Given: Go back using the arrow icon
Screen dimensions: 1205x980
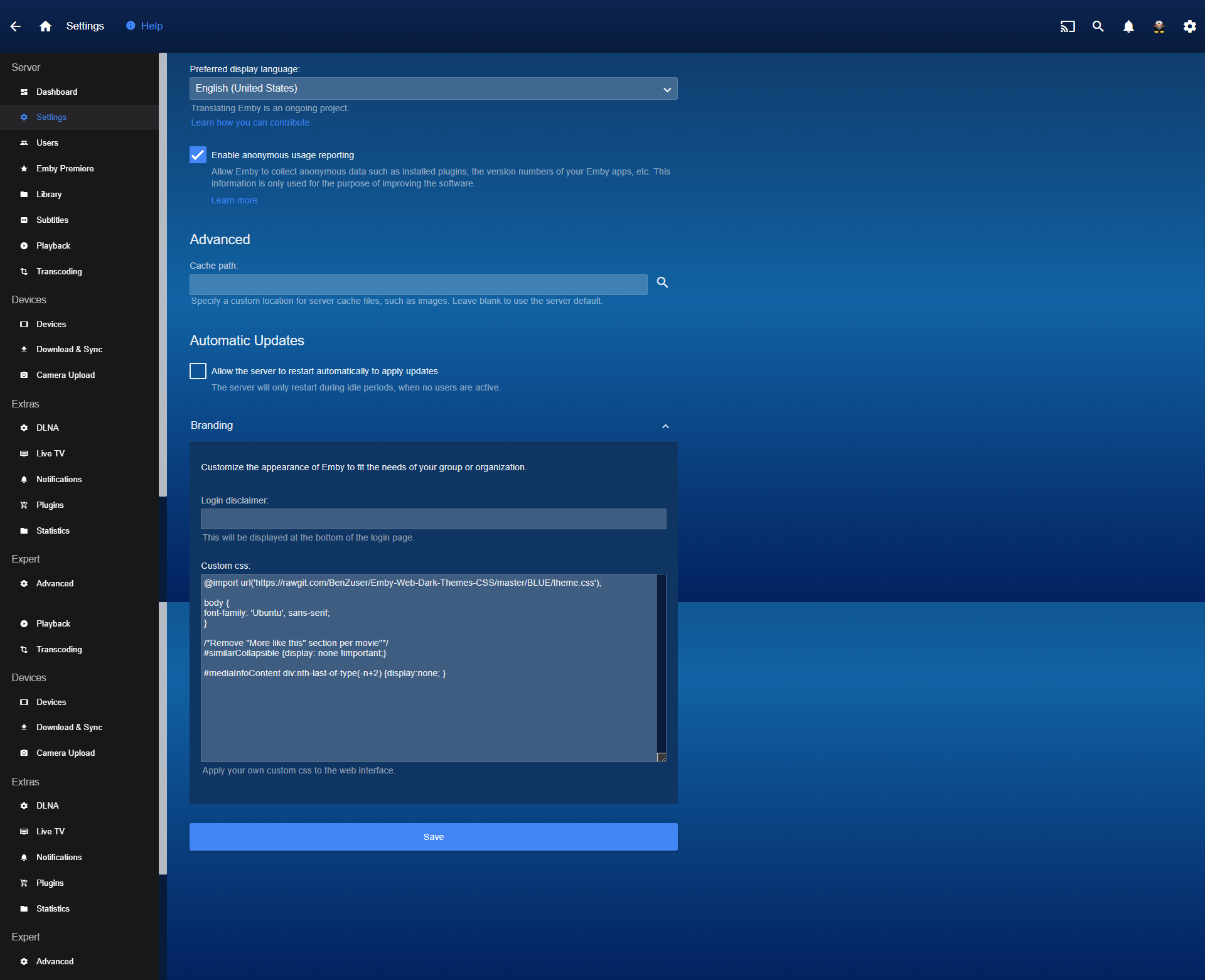Looking at the screenshot, I should tap(16, 26).
